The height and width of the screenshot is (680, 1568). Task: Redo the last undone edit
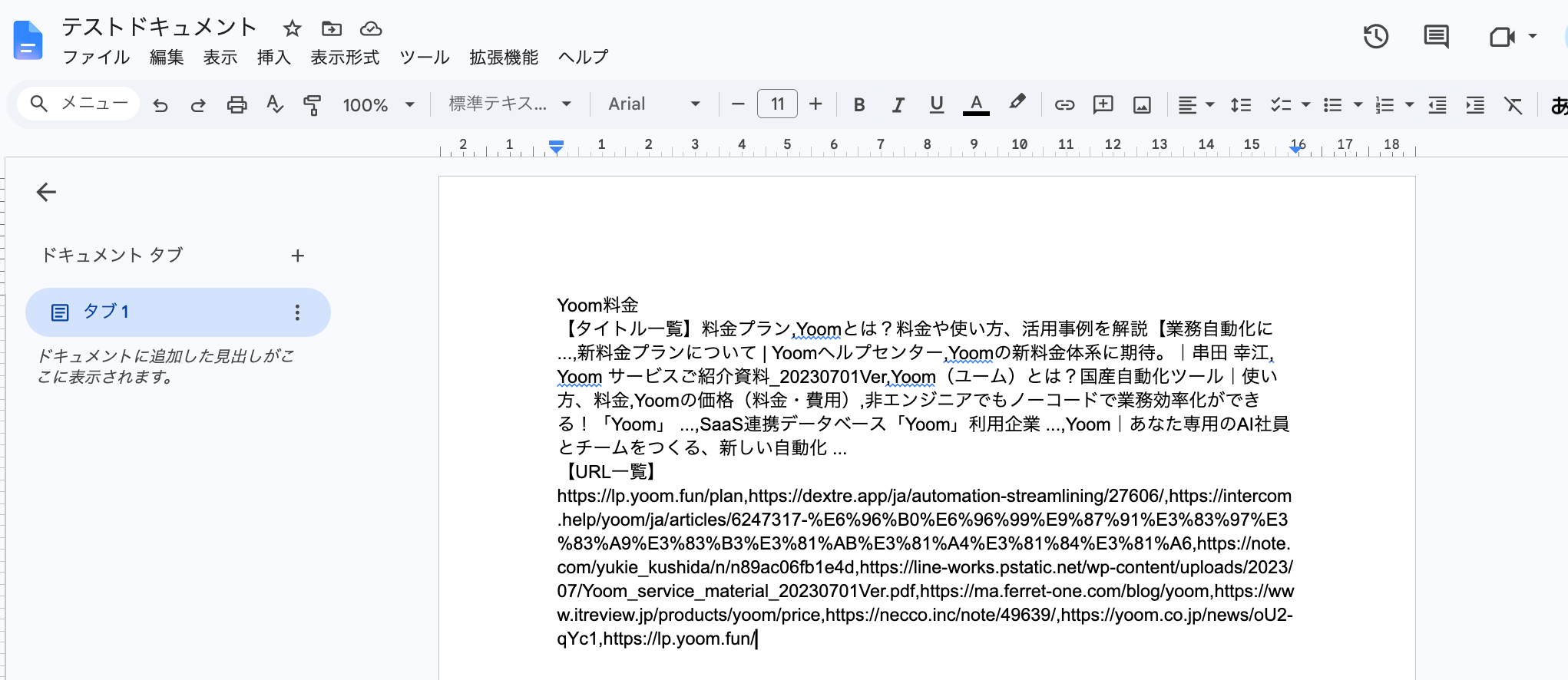198,104
